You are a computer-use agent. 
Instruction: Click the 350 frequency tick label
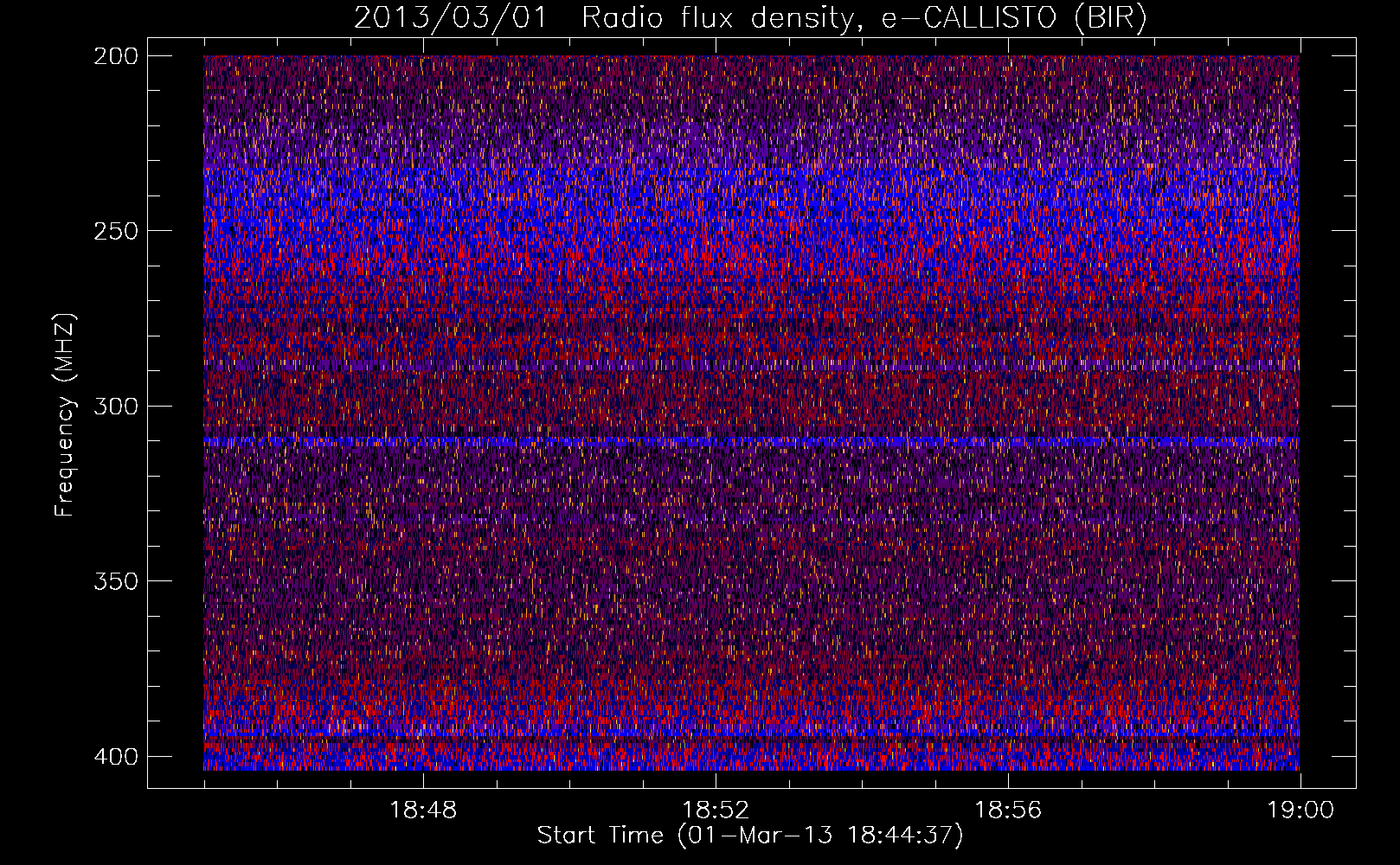[x=115, y=581]
